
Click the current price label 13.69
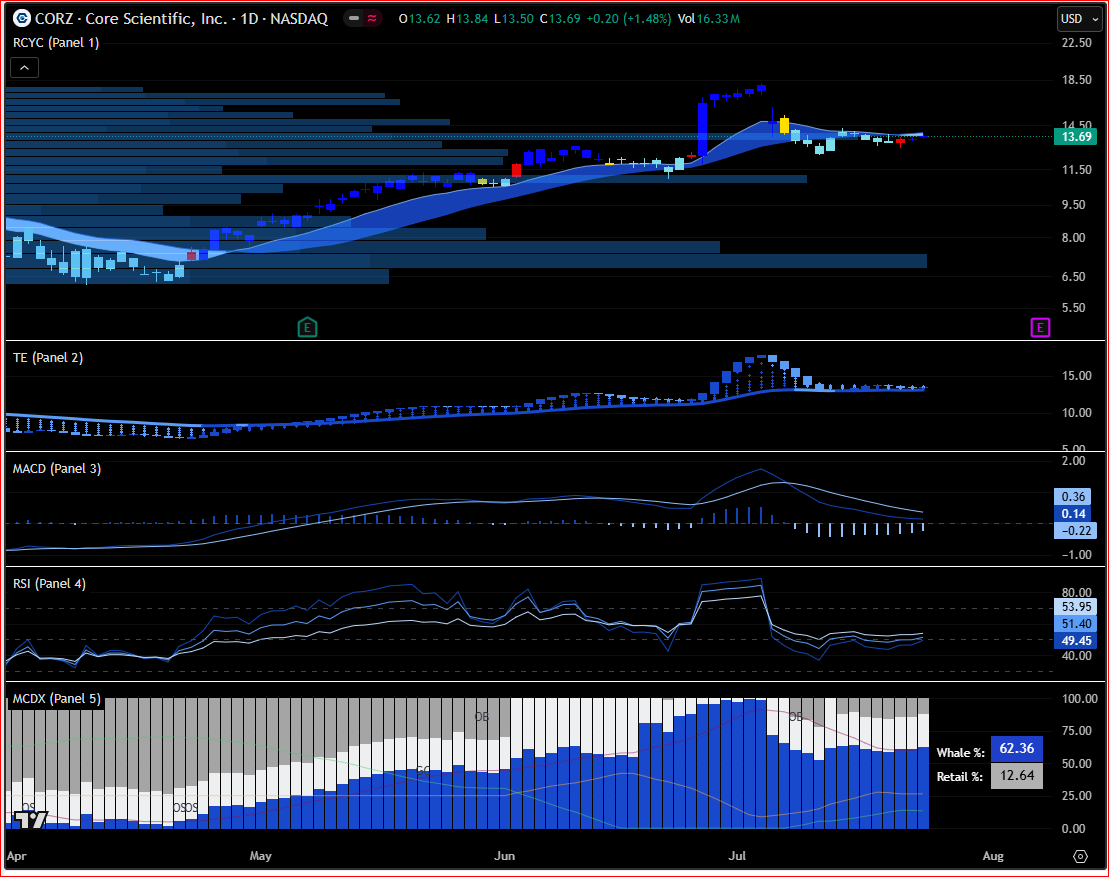pyautogui.click(x=1076, y=137)
